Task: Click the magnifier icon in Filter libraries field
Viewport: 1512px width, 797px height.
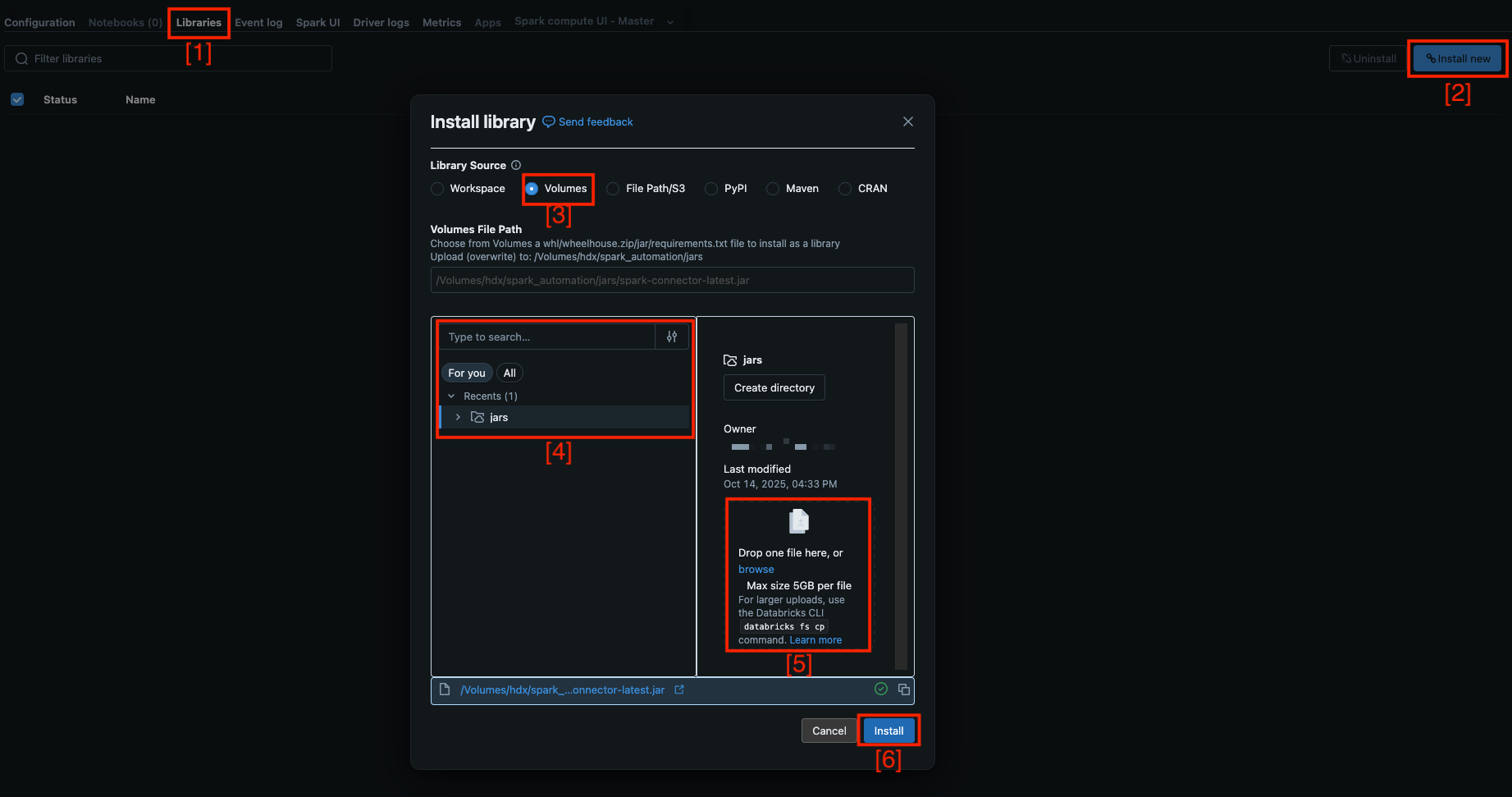Action: pos(21,58)
